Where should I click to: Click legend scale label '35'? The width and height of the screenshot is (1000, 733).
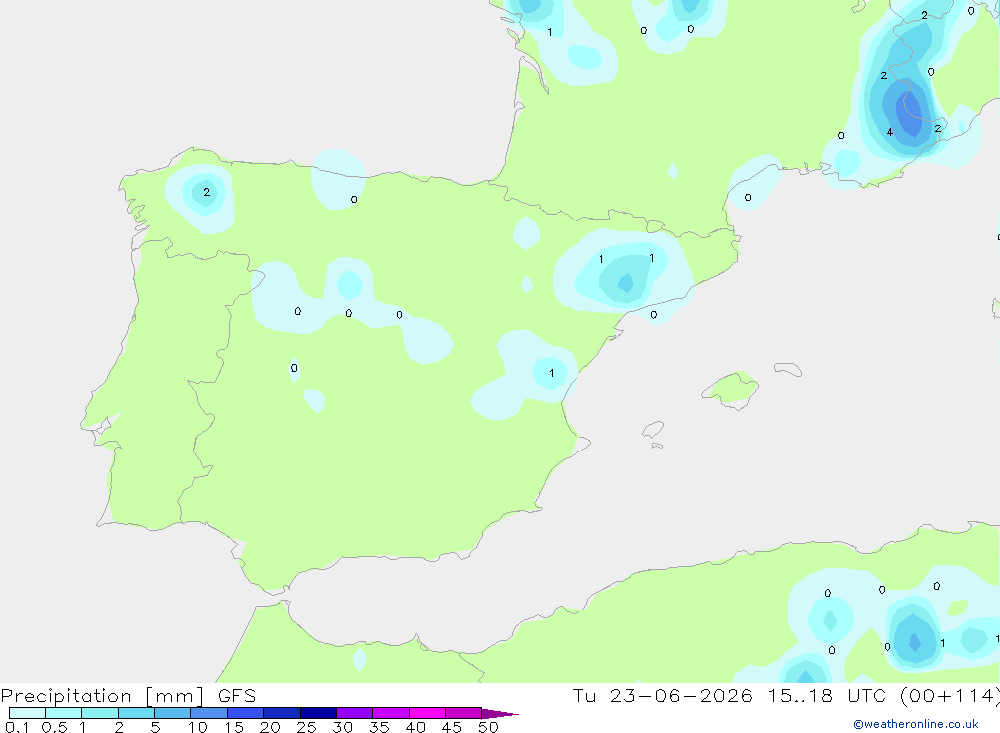pos(379,727)
